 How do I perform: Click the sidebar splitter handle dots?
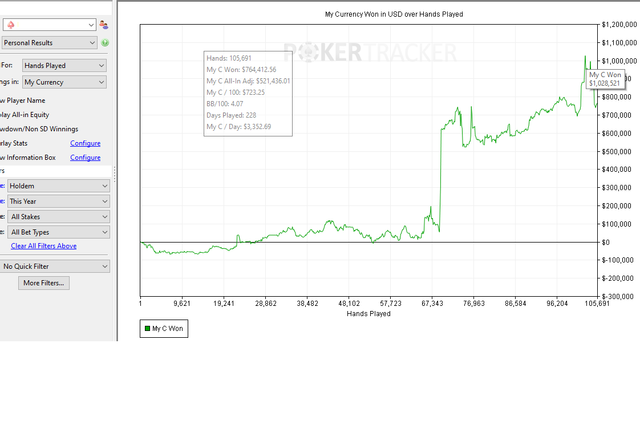tap(115, 175)
